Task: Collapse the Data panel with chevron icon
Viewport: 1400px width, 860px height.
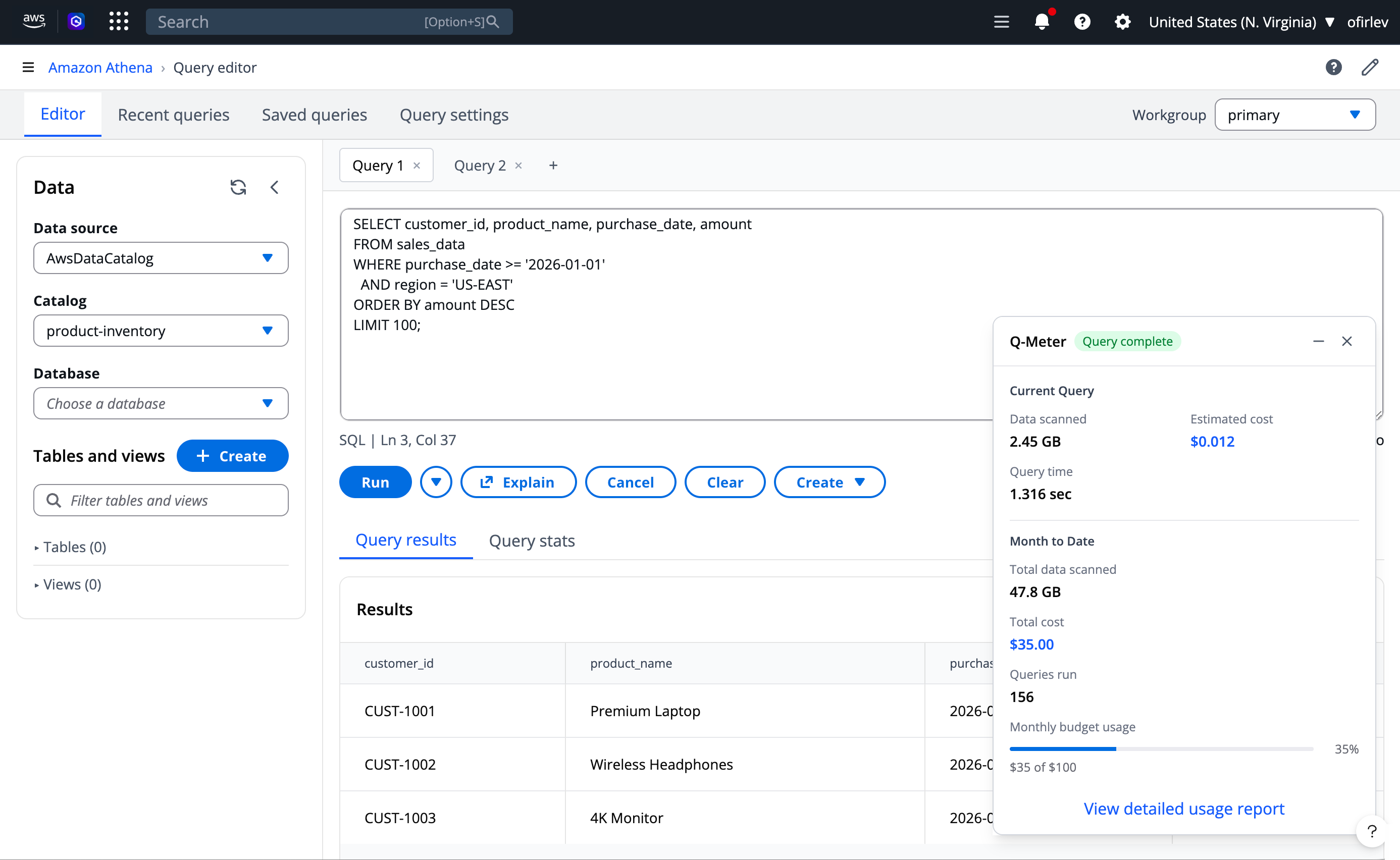Action: pyautogui.click(x=275, y=187)
